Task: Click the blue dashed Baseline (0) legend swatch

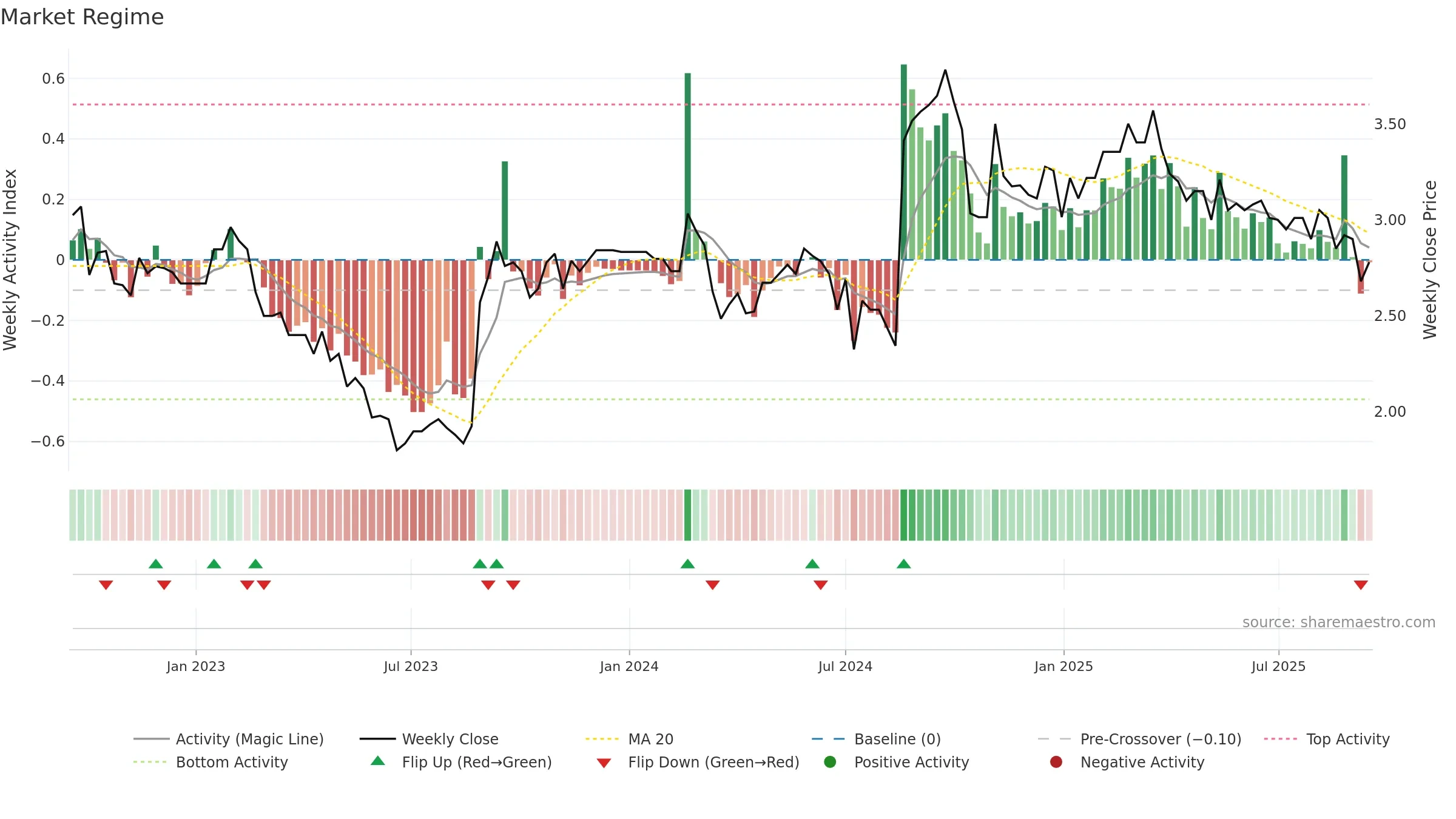Action: click(828, 739)
